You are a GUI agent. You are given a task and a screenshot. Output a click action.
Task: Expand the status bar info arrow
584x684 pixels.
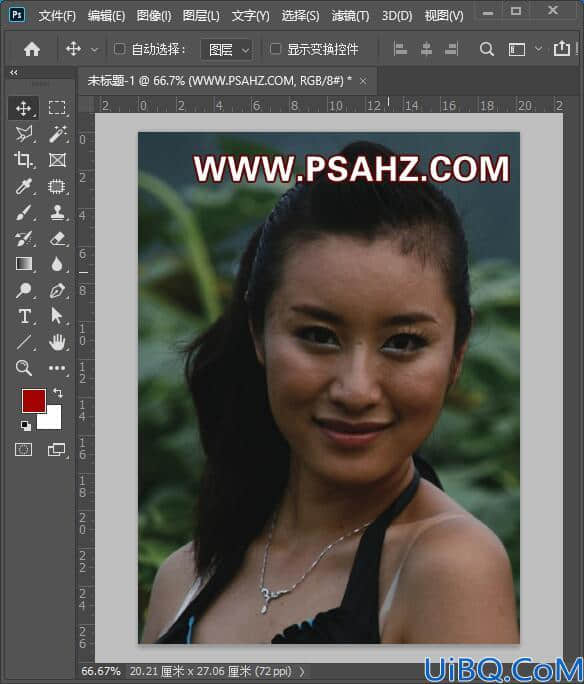point(302,672)
